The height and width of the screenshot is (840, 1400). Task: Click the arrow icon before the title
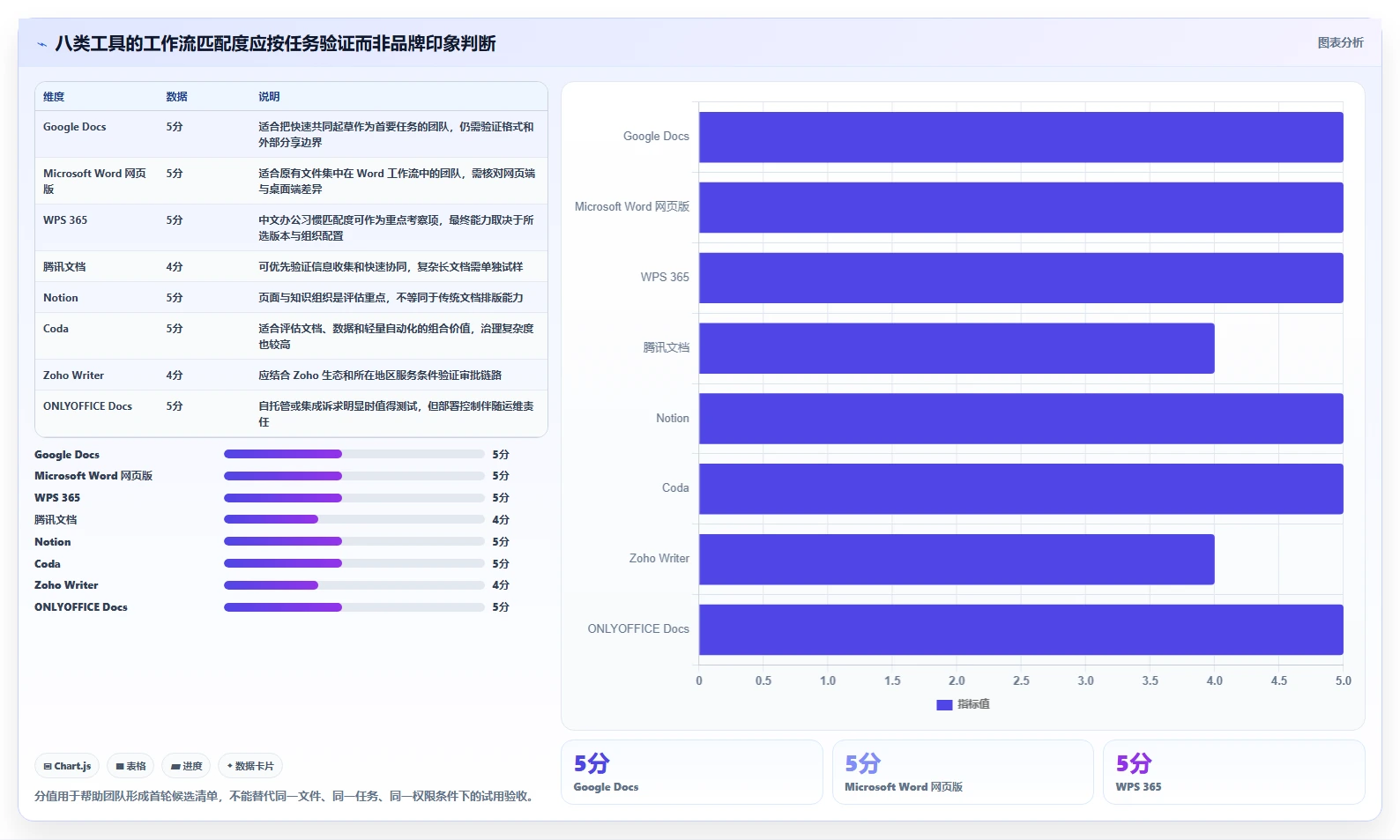point(41,44)
